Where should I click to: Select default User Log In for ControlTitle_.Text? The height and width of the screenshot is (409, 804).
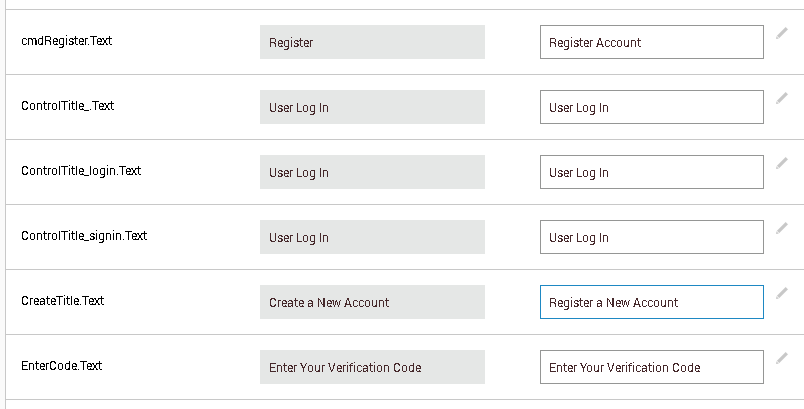pos(372,107)
